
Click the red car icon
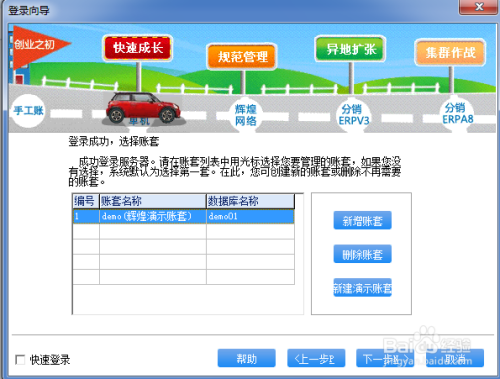coord(143,108)
